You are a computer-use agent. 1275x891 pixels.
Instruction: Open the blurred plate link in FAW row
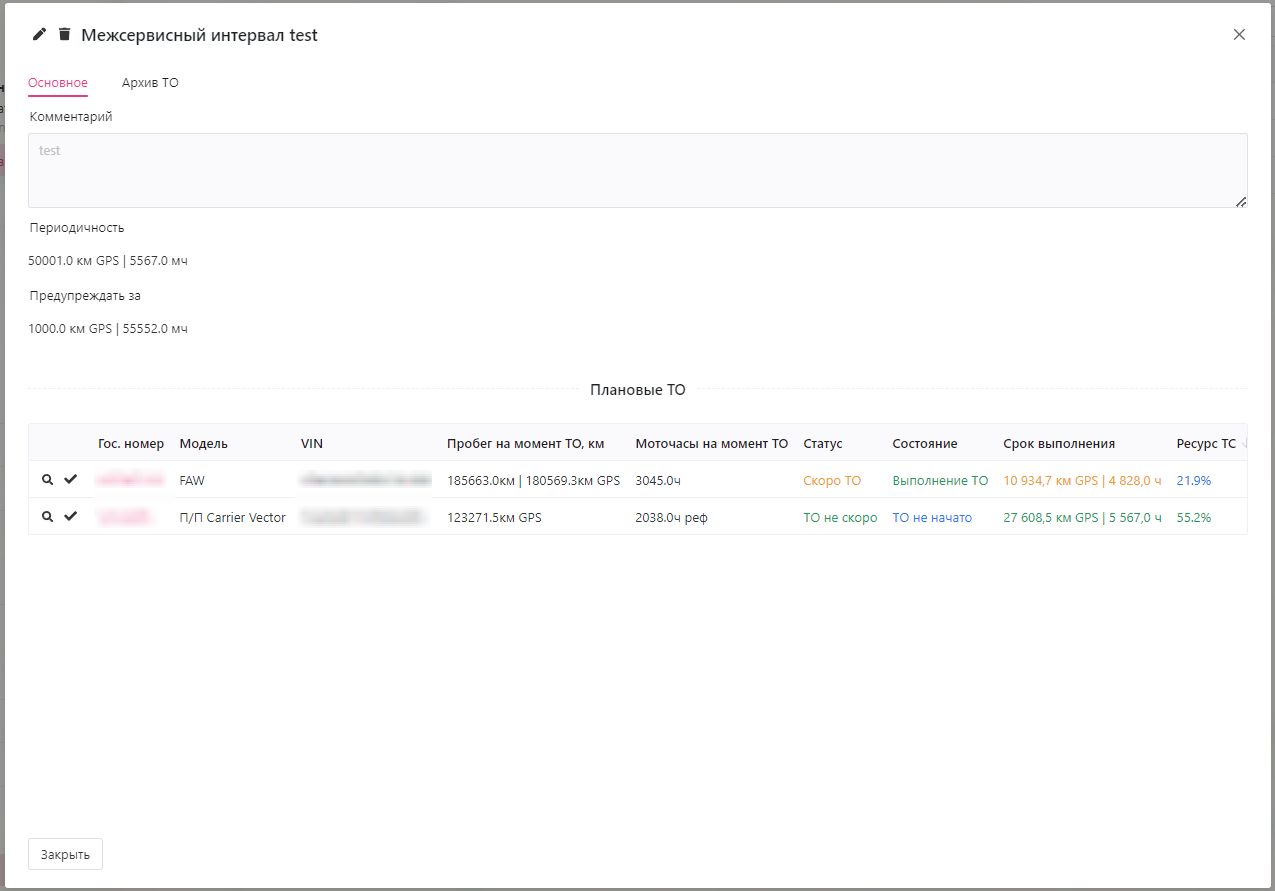pos(130,480)
